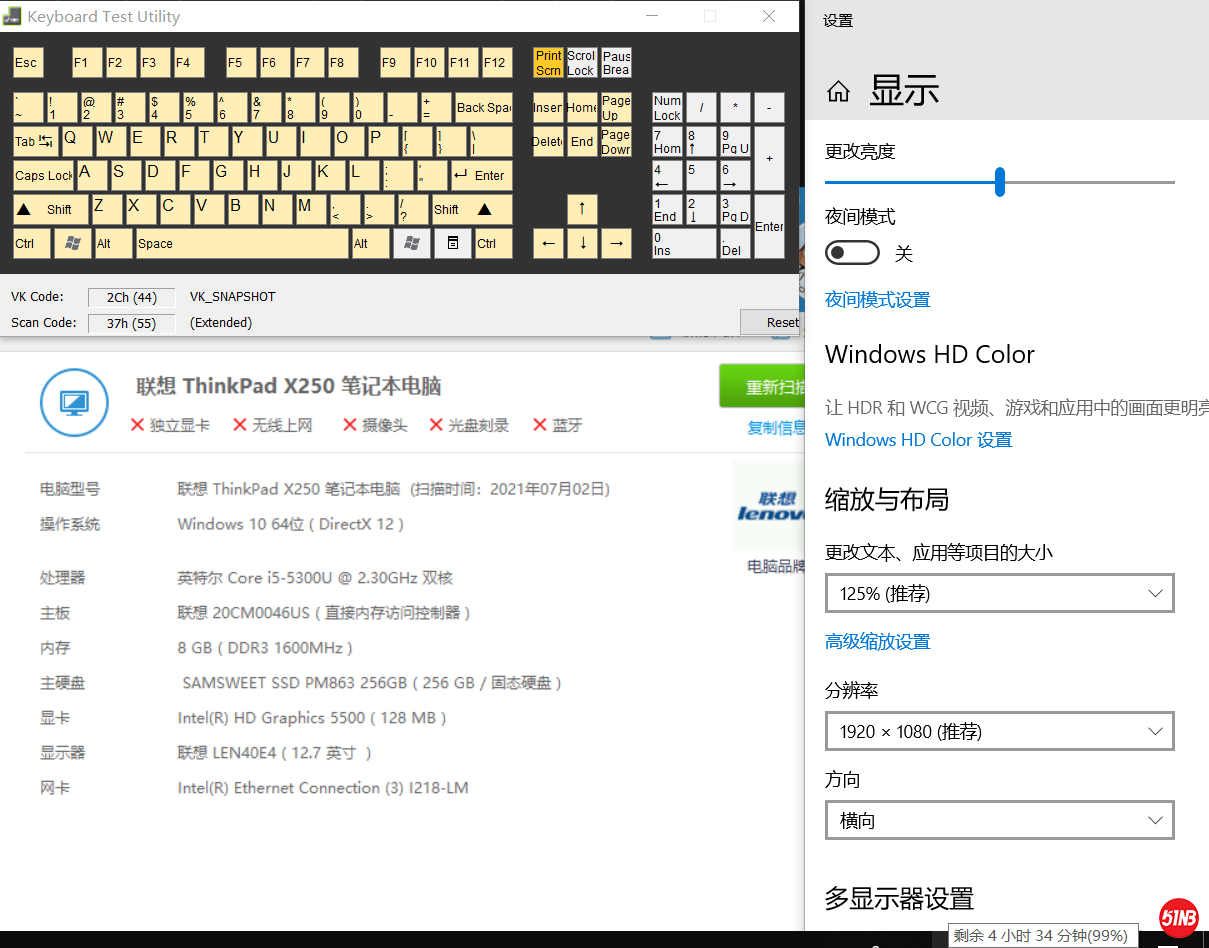Click the Num Lock key
Viewport: 1209px width, 948px height.
coord(667,108)
